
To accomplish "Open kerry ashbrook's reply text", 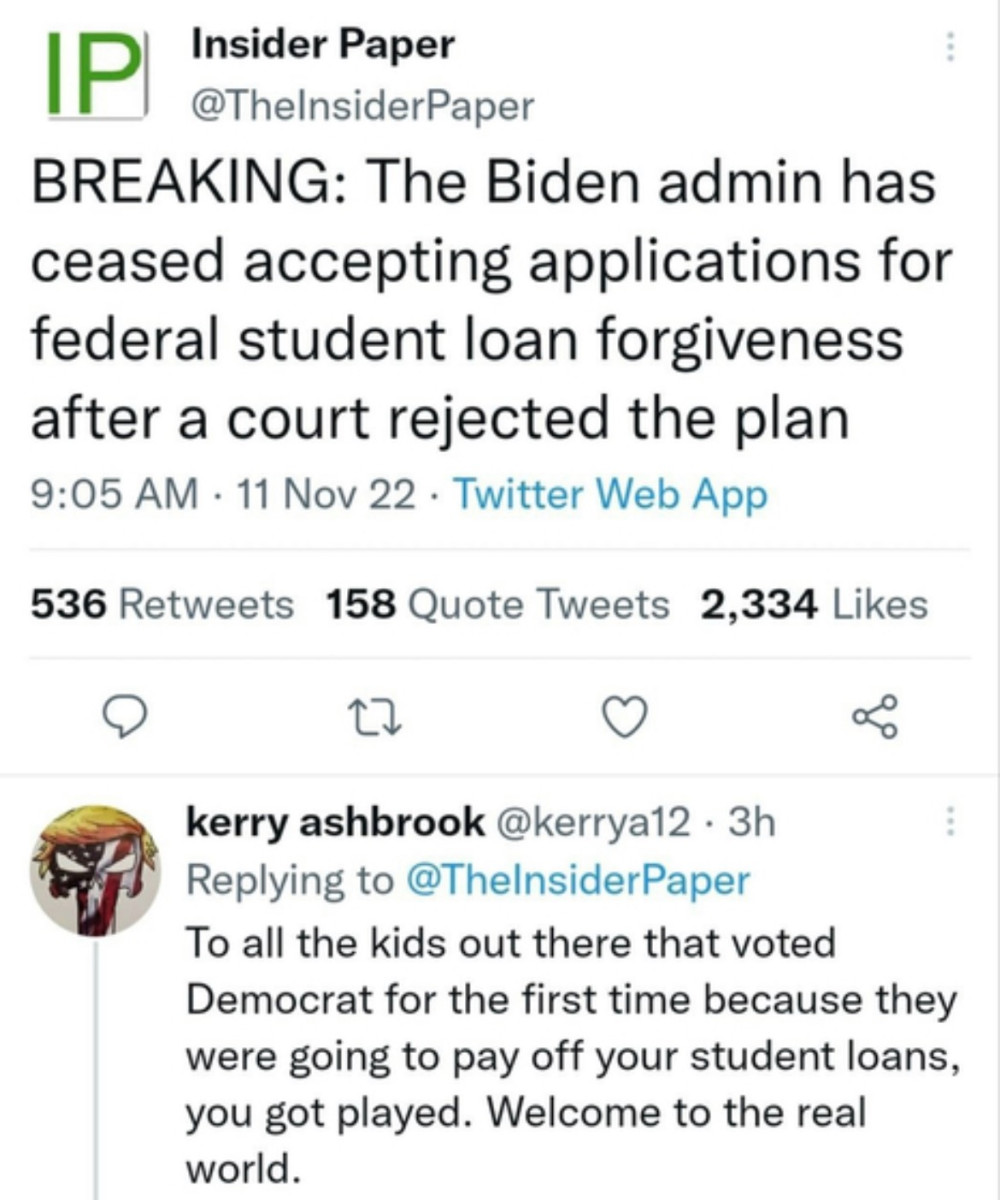I will tap(570, 1055).
